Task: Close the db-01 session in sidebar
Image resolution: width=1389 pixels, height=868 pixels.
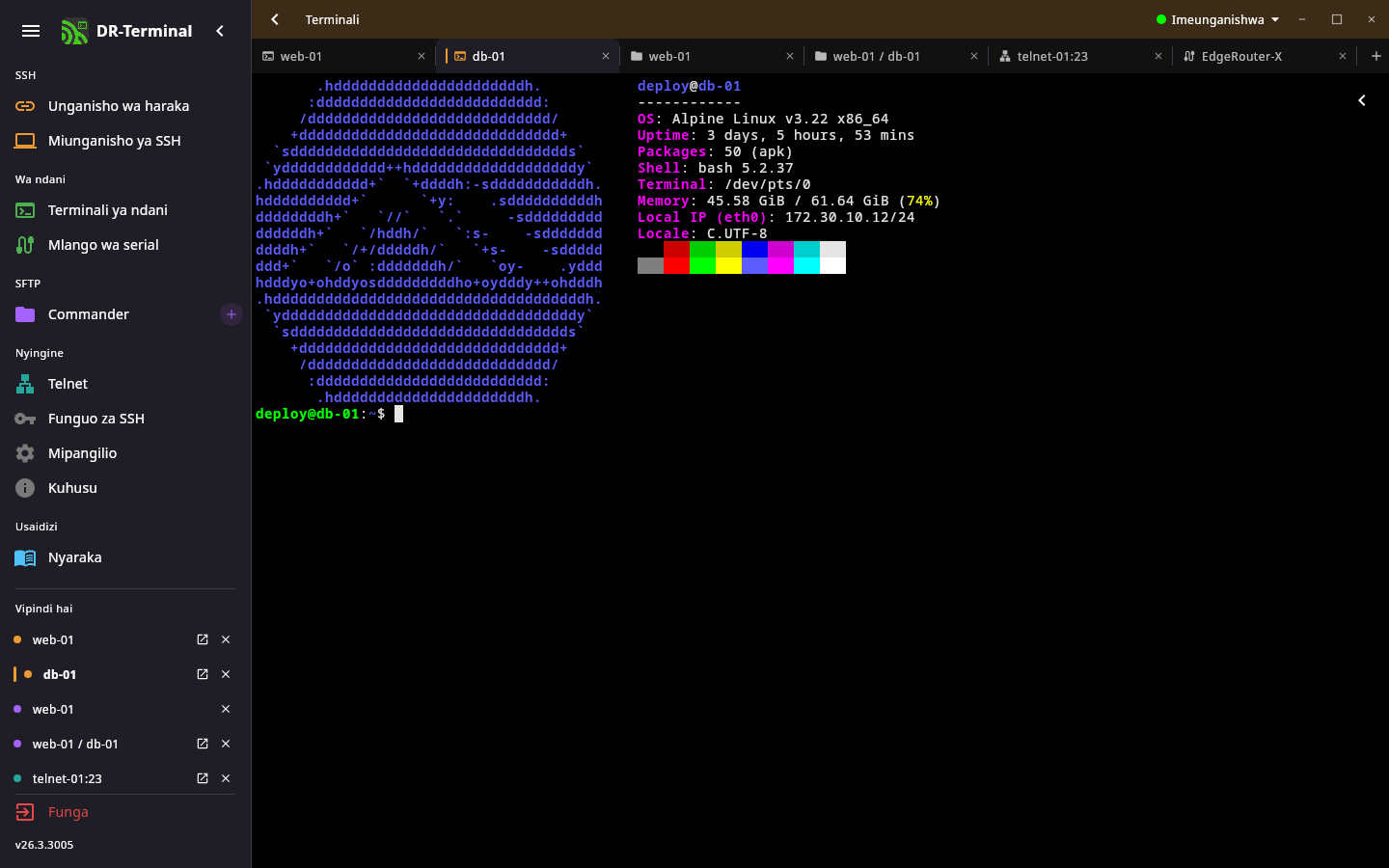Action: (226, 674)
